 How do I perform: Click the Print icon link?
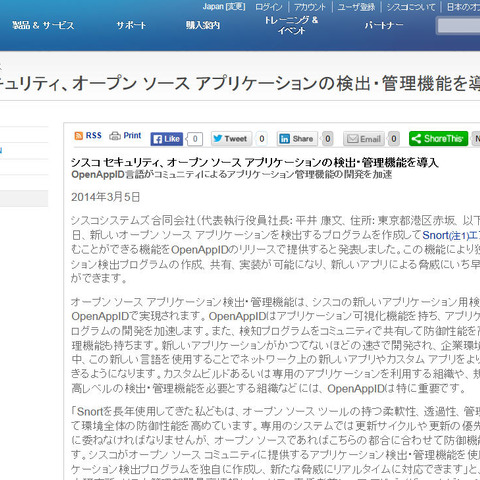(x=125, y=136)
